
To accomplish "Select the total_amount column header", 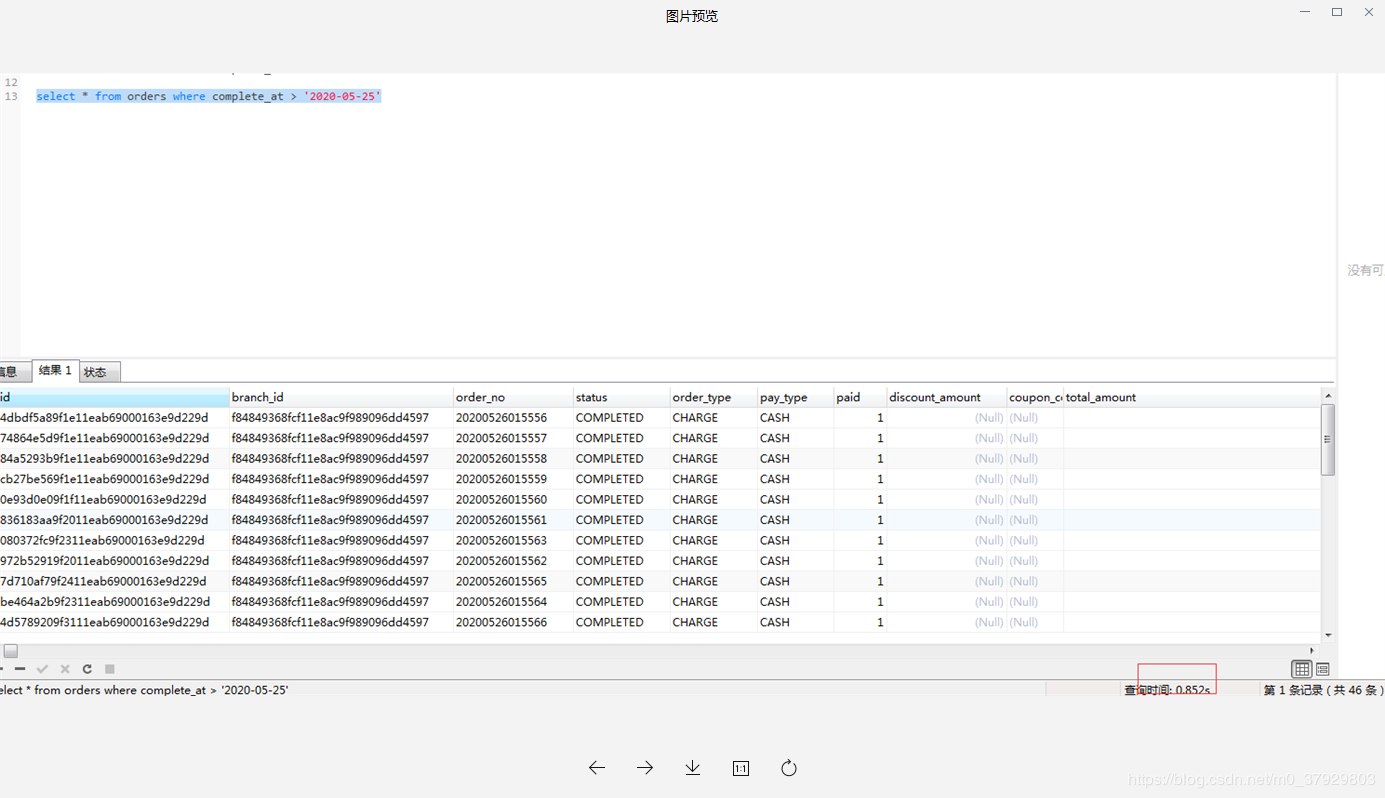I will click(x=1192, y=397).
